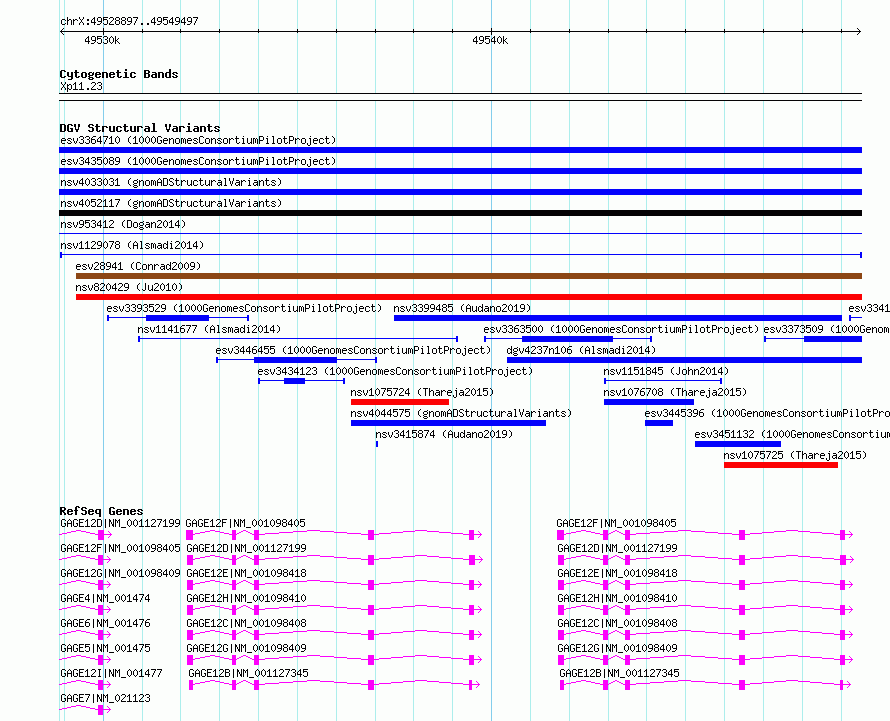Click the blue bar of nsv1076708 (Thareja2015)

click(649, 402)
